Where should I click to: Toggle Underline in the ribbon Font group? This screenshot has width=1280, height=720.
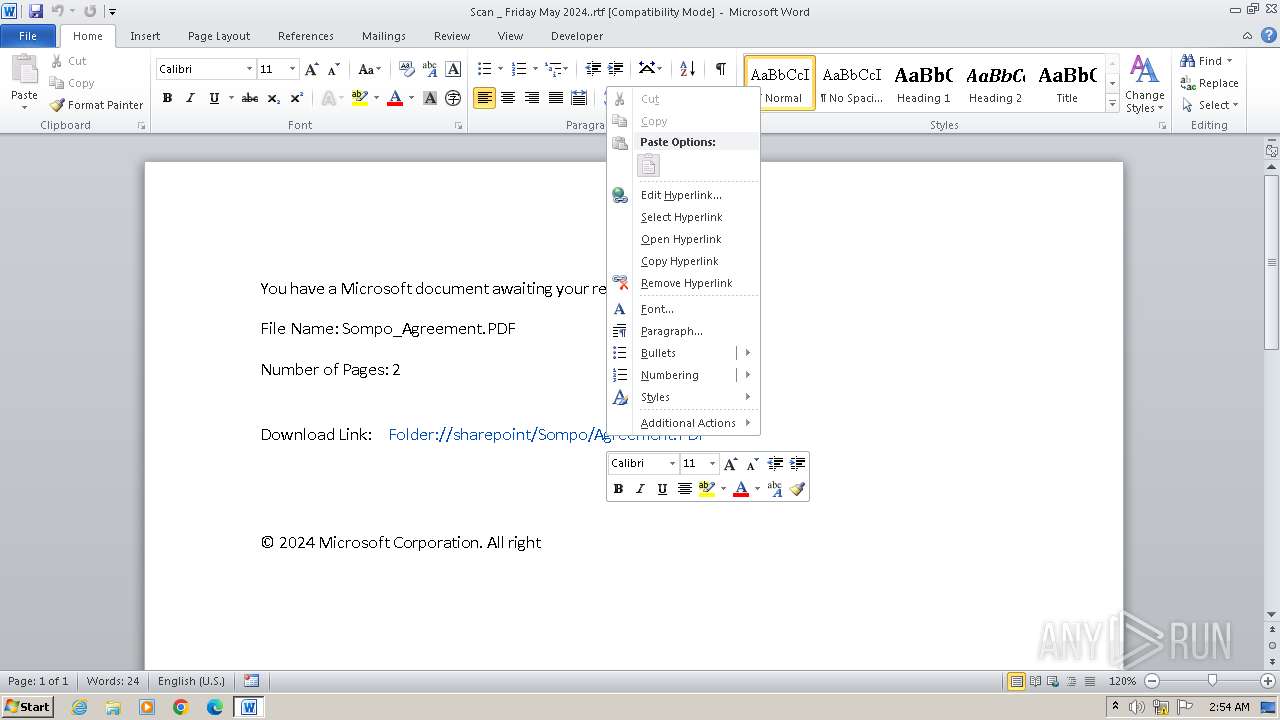click(214, 98)
